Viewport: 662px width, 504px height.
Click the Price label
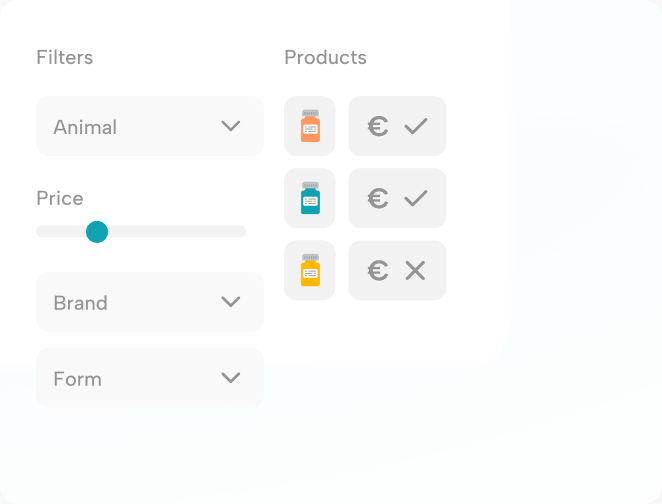tap(60, 198)
